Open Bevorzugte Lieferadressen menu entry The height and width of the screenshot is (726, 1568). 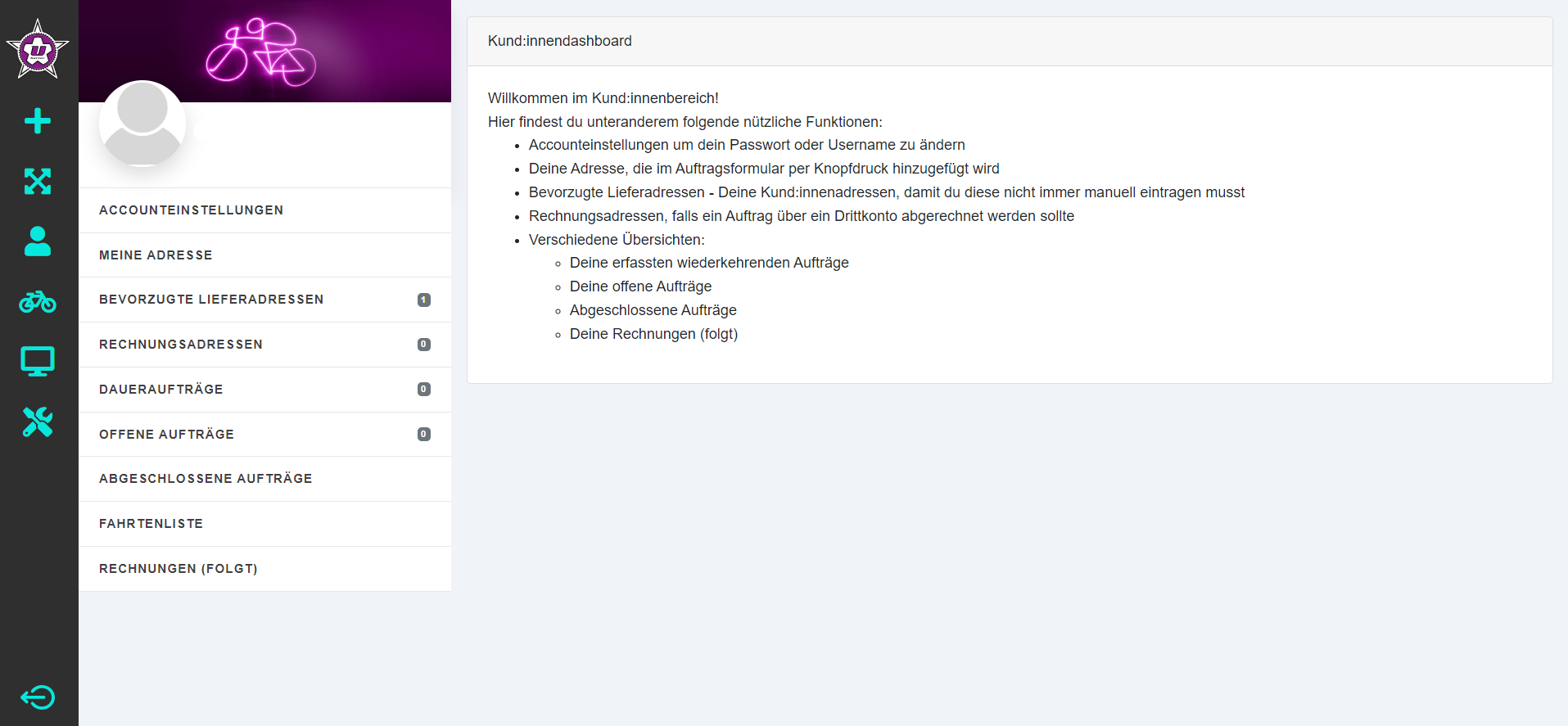(264, 300)
